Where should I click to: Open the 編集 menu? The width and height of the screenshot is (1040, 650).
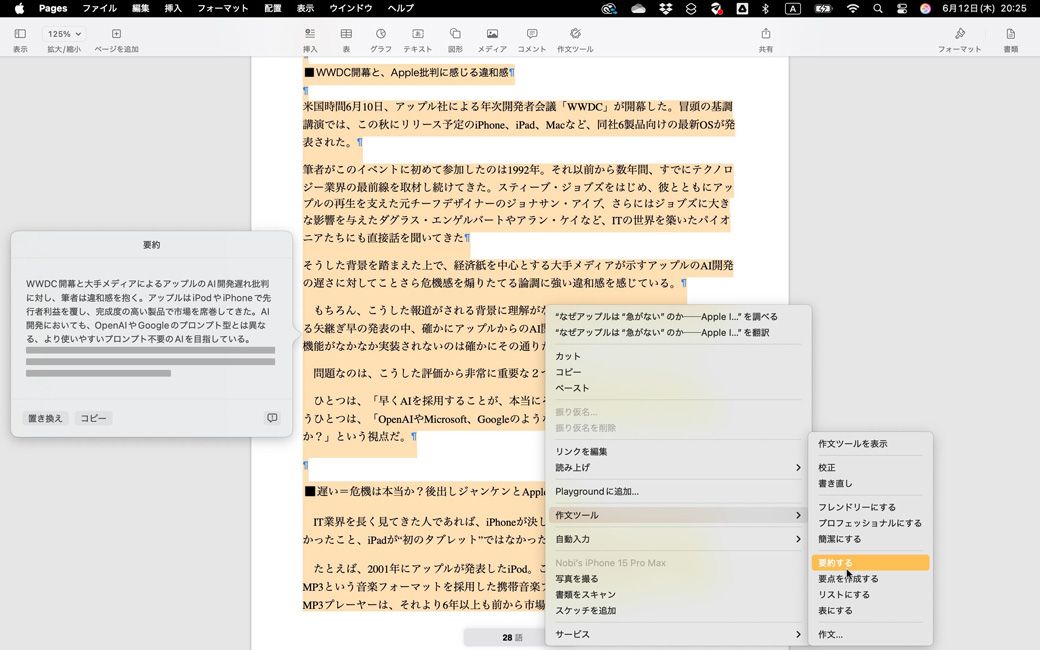(141, 9)
